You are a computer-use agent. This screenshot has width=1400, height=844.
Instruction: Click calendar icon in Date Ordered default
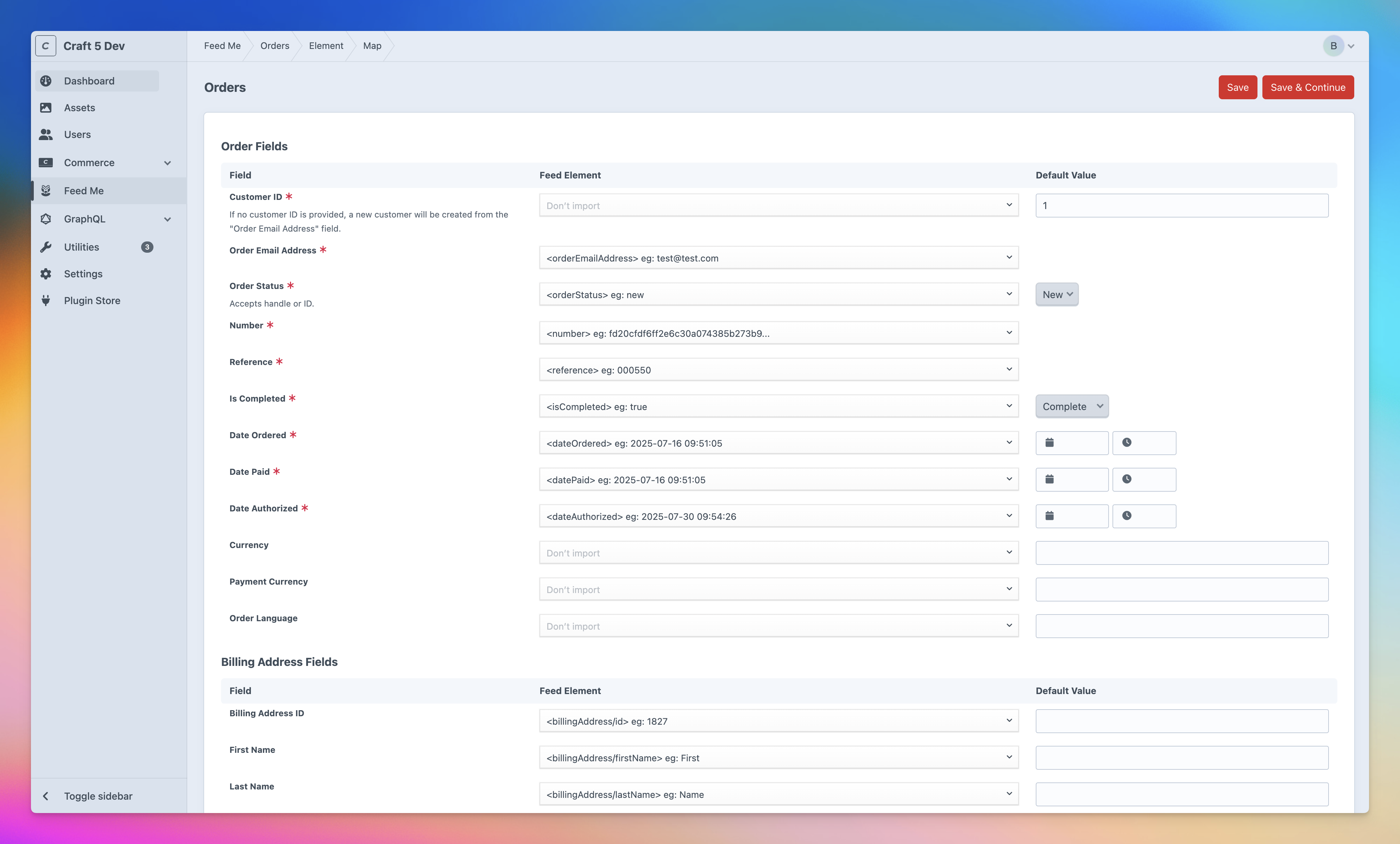click(x=1049, y=443)
